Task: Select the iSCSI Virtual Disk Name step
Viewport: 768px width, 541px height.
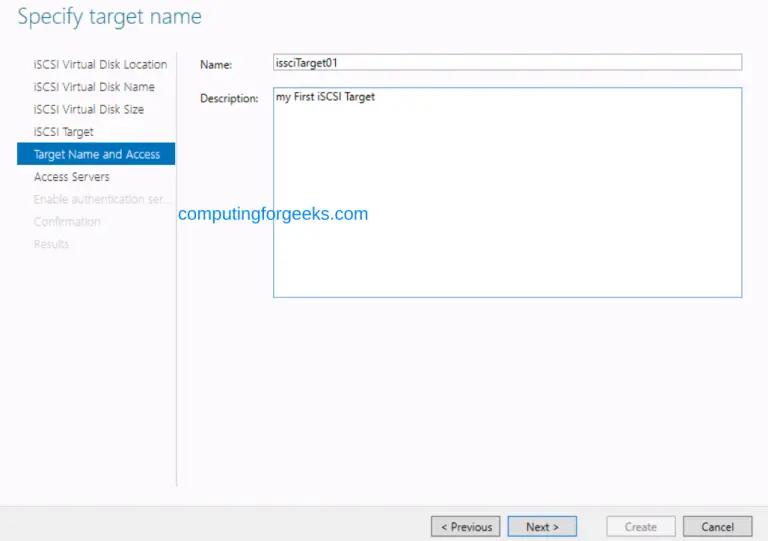Action: point(94,87)
